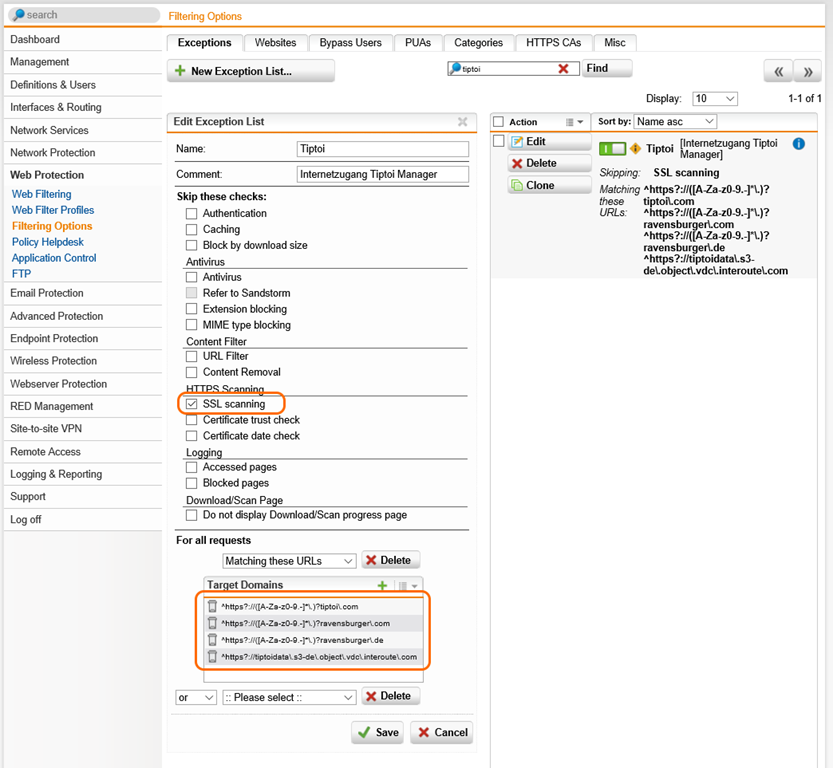Switch to the HTTPS CAs tab

(553, 43)
